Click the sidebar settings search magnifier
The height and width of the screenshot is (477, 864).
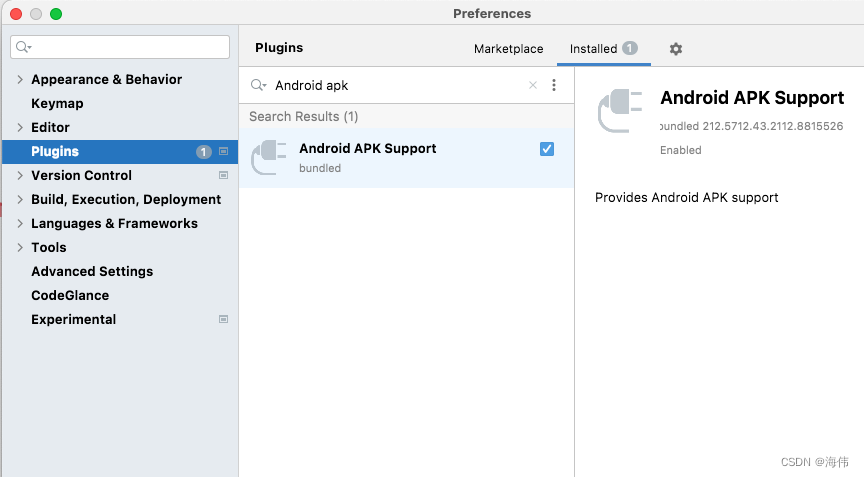tap(23, 47)
